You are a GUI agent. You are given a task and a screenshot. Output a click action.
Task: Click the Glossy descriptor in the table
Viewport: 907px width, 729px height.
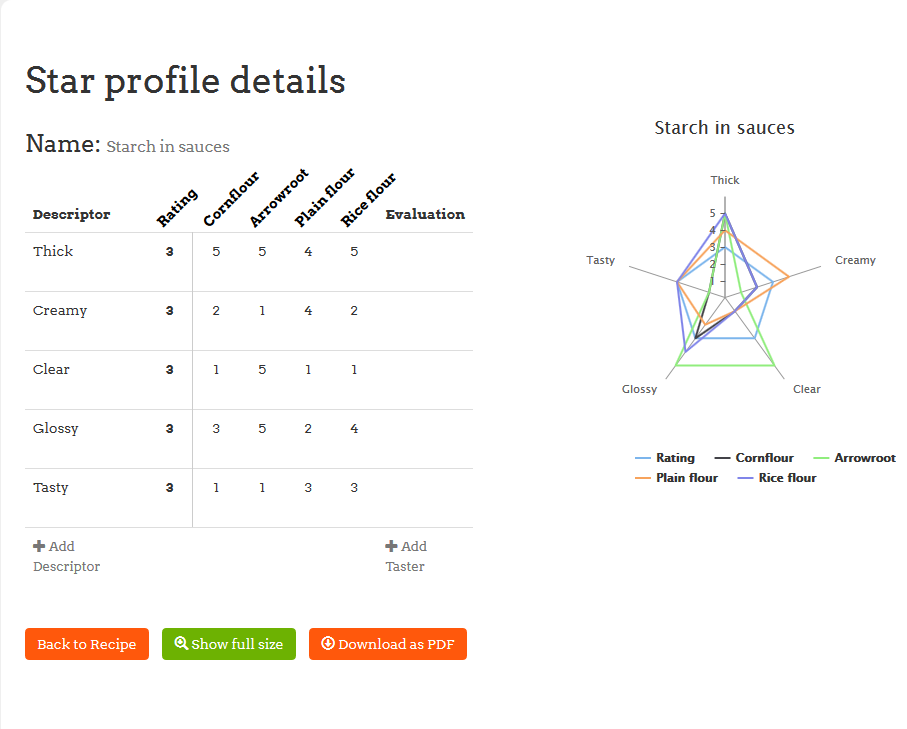click(56, 428)
